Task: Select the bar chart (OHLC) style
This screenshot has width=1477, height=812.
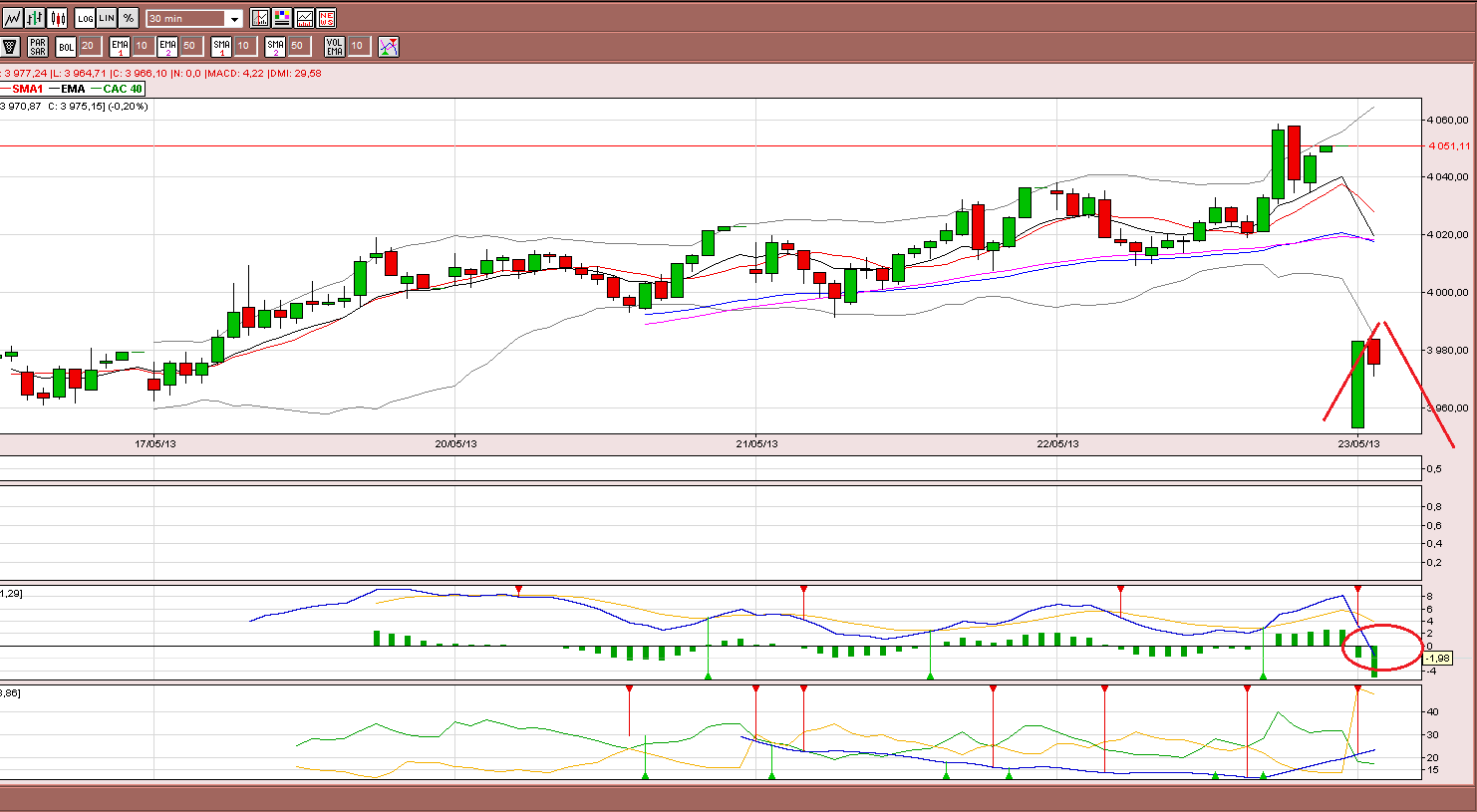Action: pyautogui.click(x=35, y=18)
